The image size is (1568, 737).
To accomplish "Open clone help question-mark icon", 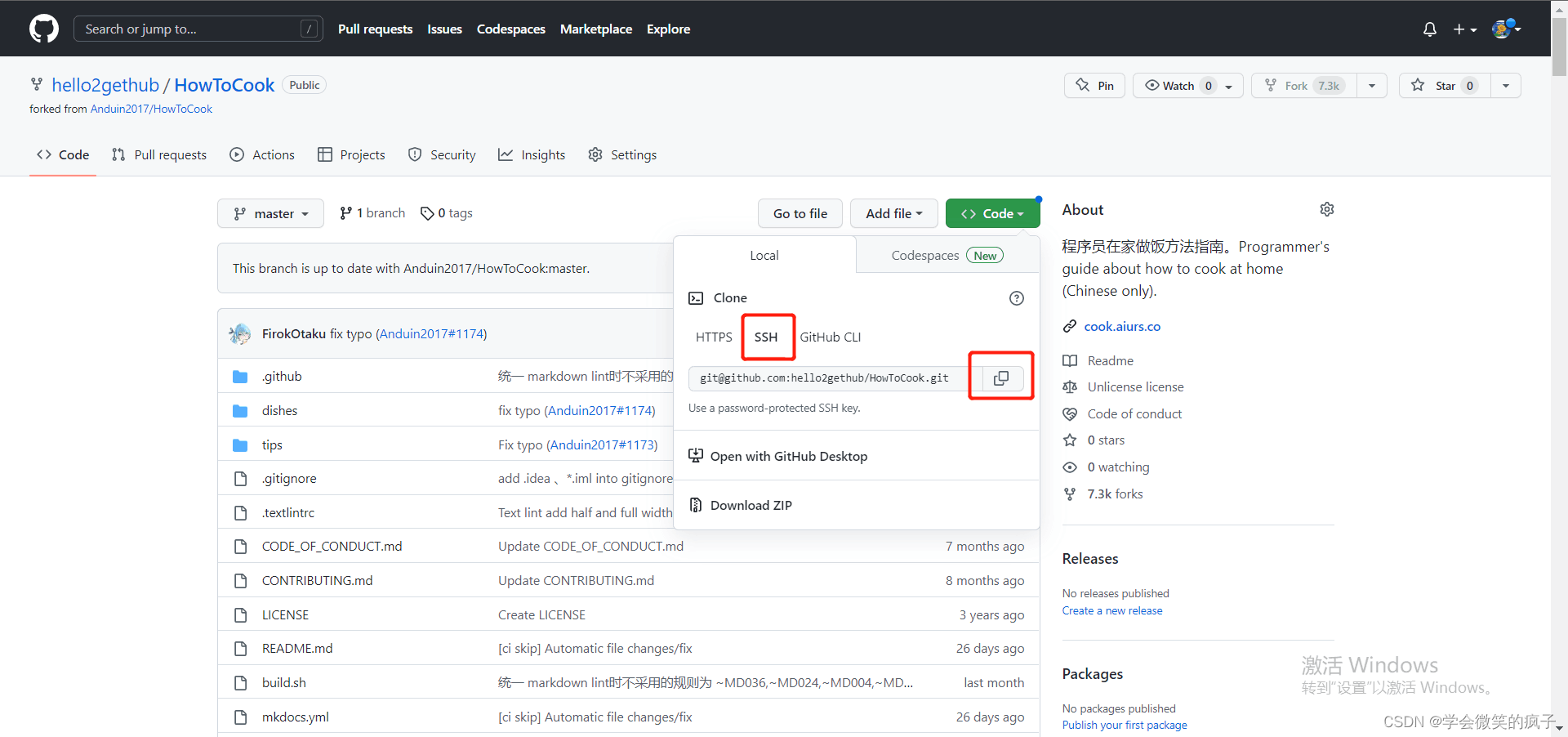I will click(1016, 298).
